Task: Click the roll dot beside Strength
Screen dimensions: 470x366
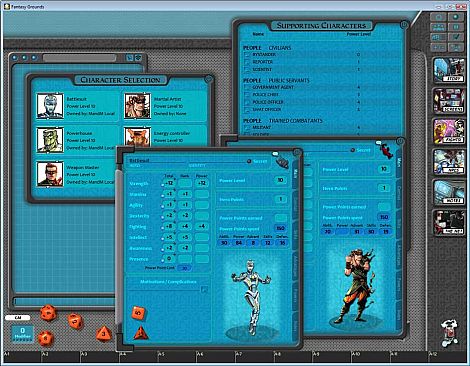Action: click(163, 185)
